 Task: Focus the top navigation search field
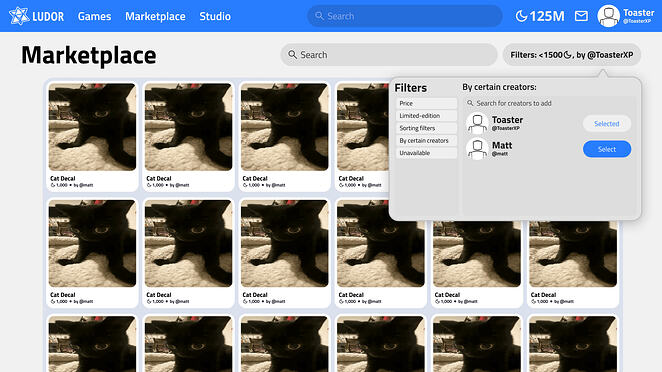tap(404, 16)
